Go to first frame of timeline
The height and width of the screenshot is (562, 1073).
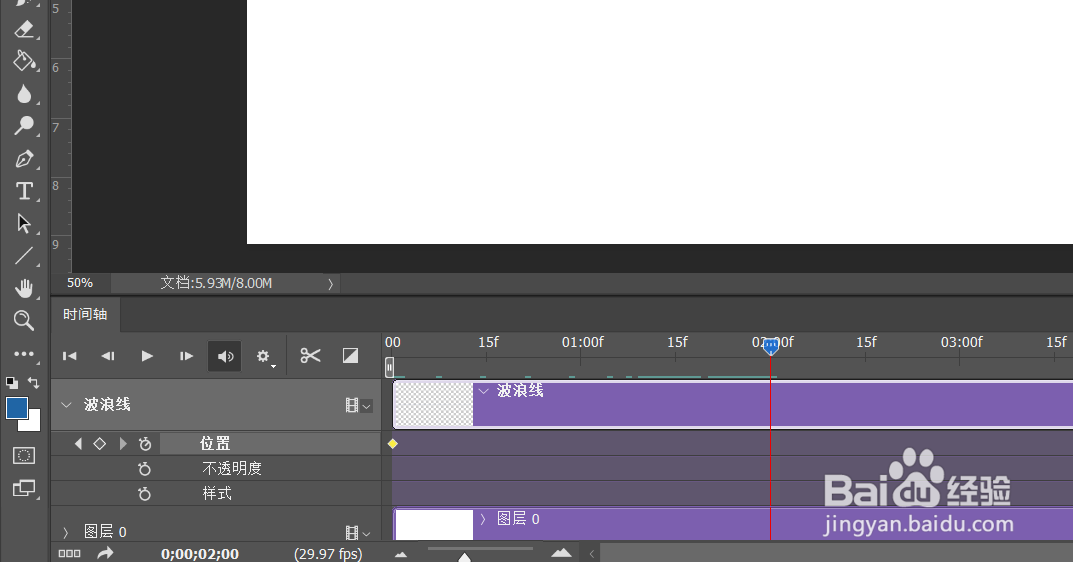click(70, 356)
